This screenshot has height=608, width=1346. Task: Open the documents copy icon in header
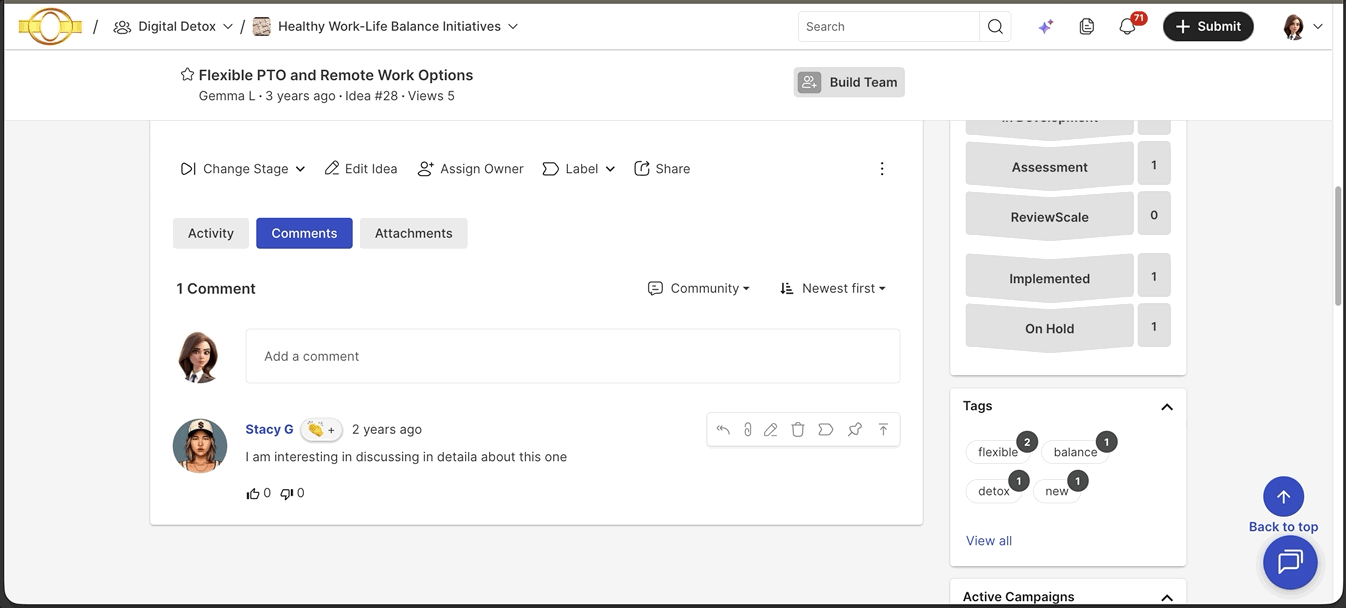[x=1087, y=27]
